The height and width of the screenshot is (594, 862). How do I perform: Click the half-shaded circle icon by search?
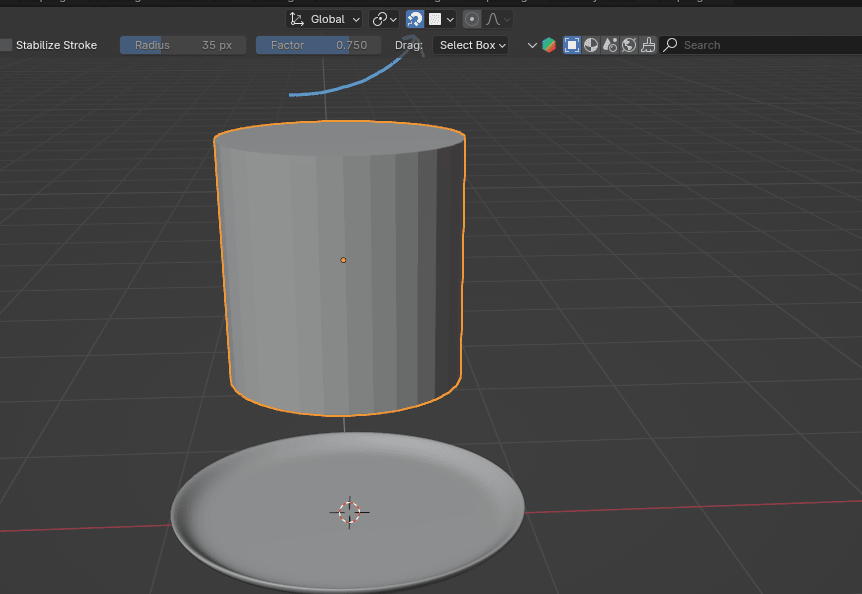591,45
